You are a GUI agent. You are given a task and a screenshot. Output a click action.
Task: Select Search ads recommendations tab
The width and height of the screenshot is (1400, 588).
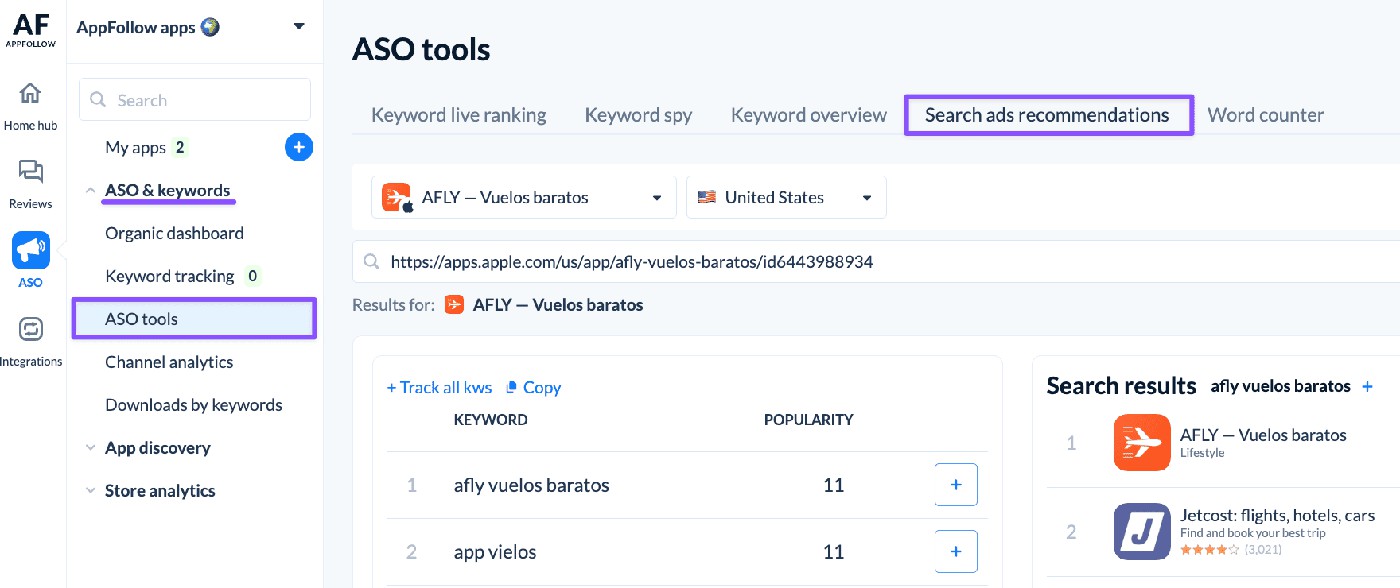click(1048, 115)
